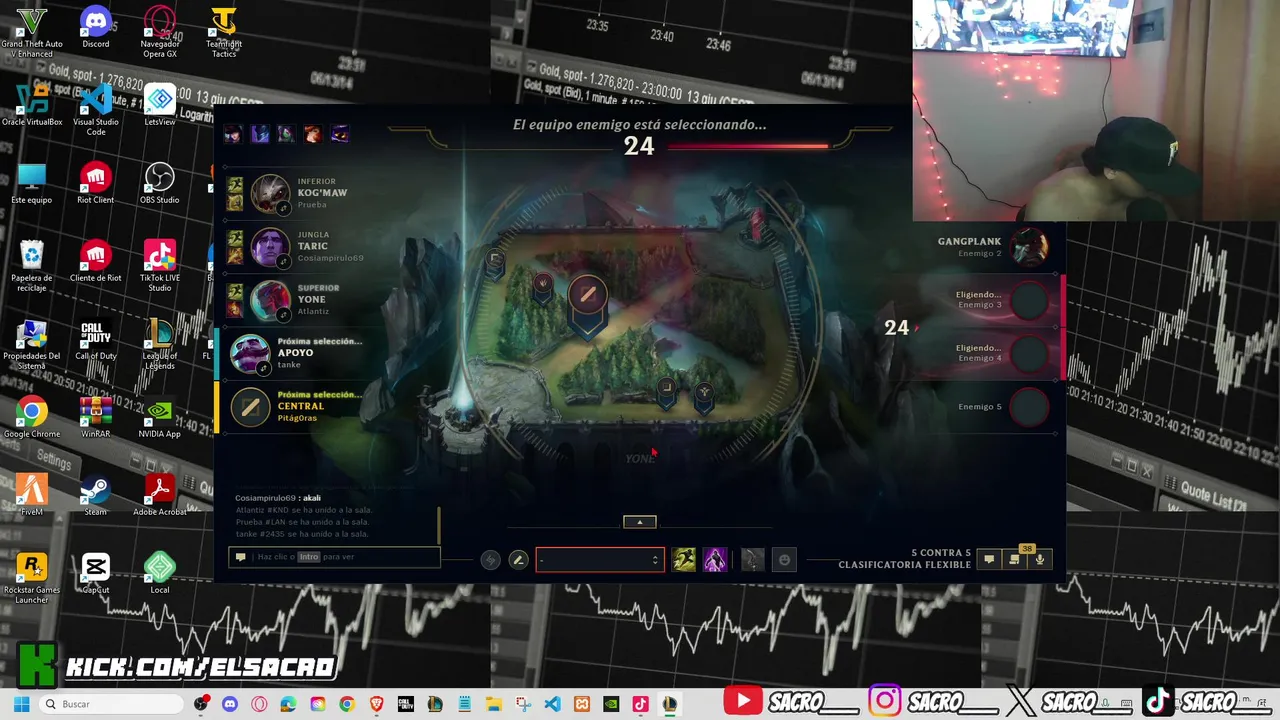
Task: Open LetsView desktop icon
Action: click(x=160, y=105)
